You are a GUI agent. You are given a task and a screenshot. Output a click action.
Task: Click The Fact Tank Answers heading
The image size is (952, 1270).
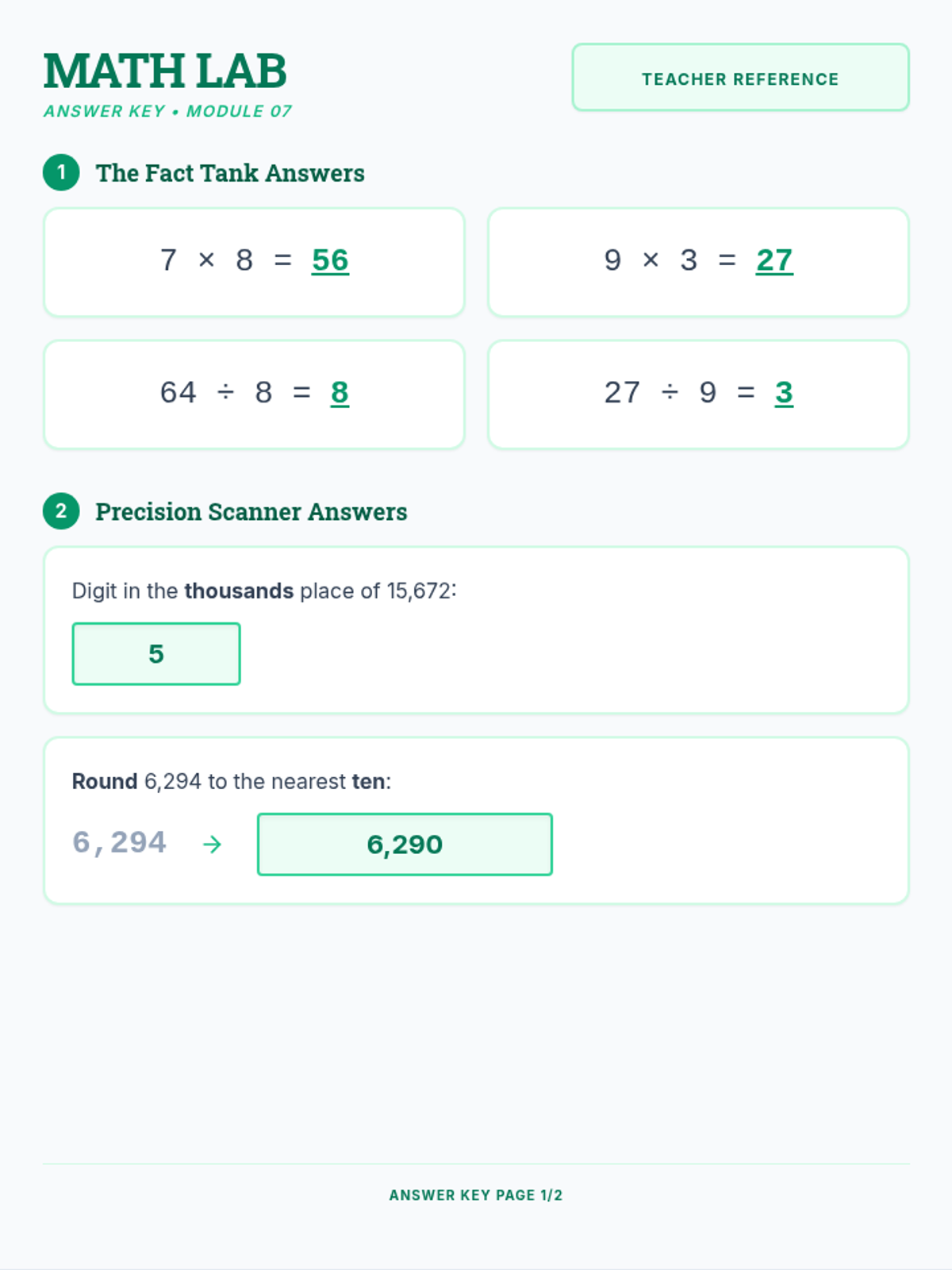230,173
